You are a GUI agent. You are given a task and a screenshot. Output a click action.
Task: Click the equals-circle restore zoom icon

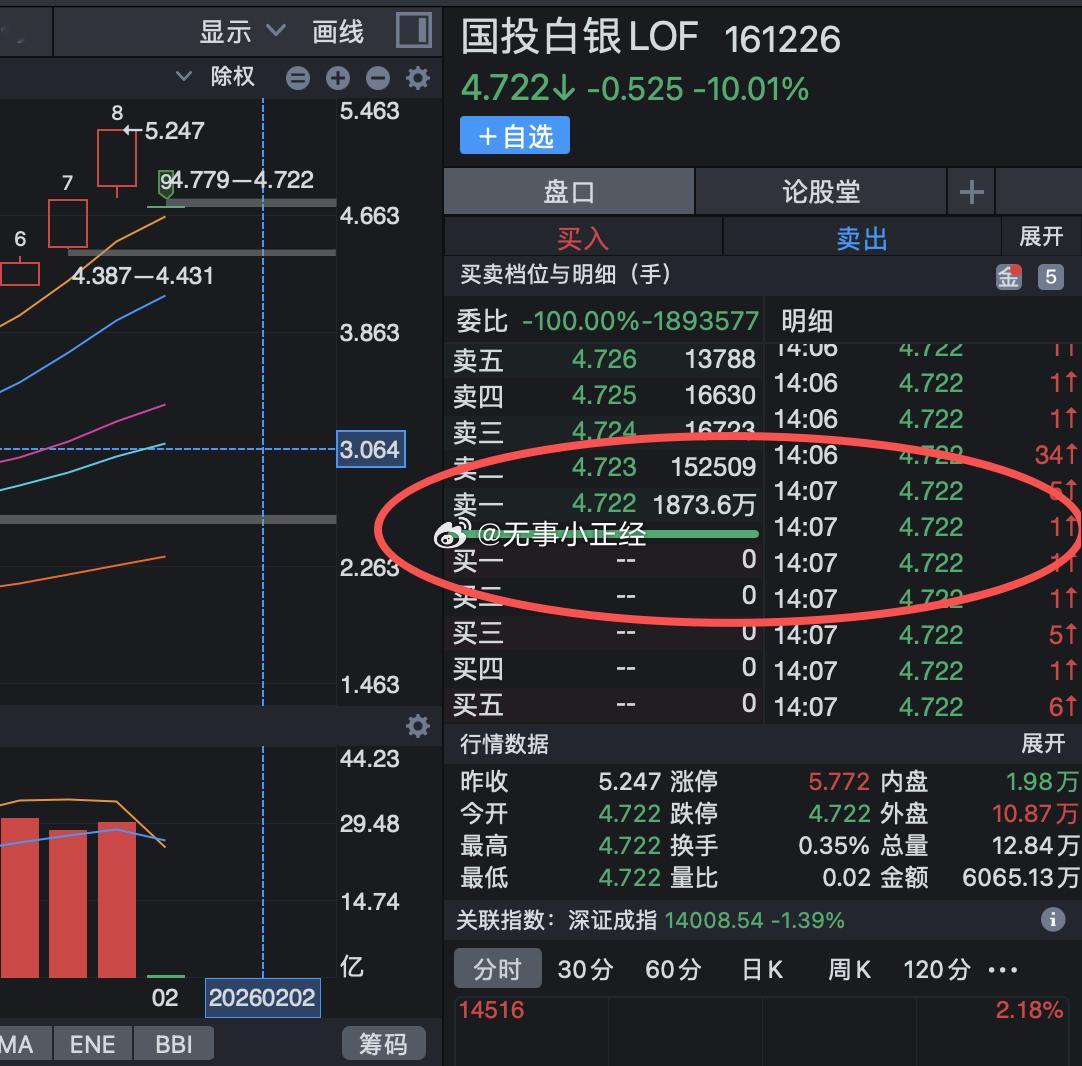(x=298, y=77)
